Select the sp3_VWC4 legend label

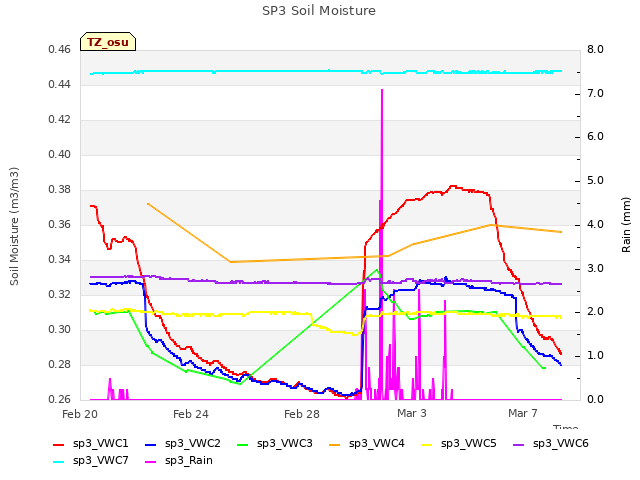(x=377, y=444)
